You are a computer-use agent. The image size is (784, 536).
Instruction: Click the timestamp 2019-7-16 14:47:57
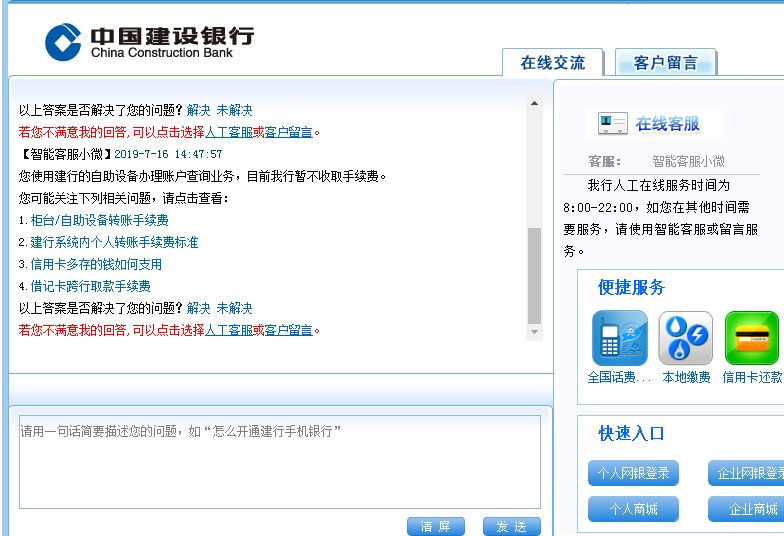coord(168,154)
